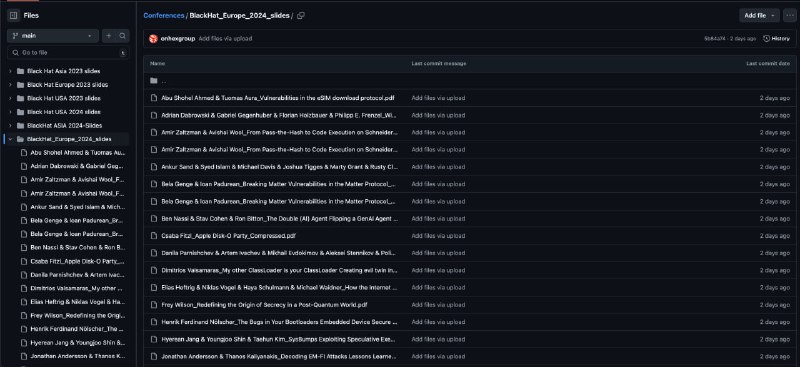The image size is (800, 367).
Task: Copy path icon next to BlackHat_Europe_2024_slides breadcrumb
Action: (x=301, y=15)
